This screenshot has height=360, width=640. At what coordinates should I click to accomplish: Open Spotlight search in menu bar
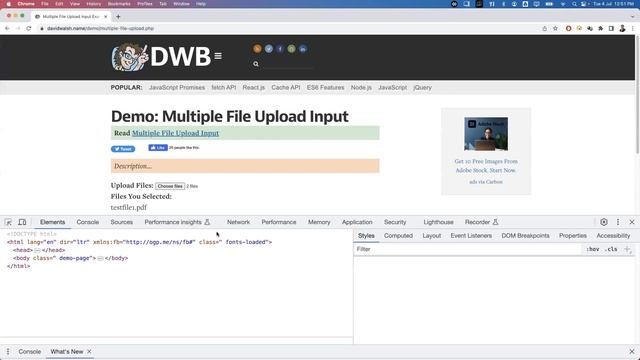[574, 4]
